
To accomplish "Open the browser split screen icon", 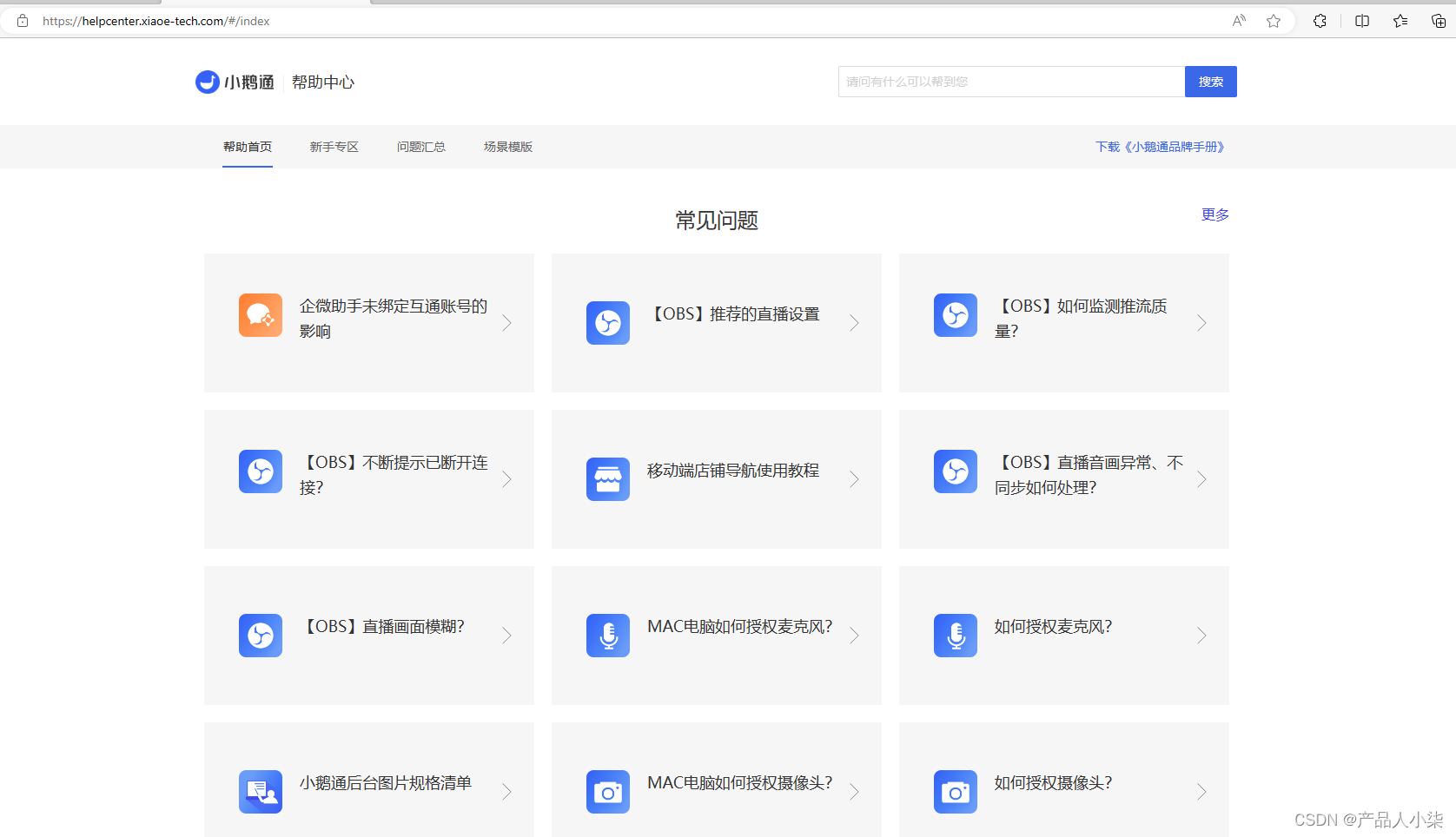I will pyautogui.click(x=1362, y=21).
